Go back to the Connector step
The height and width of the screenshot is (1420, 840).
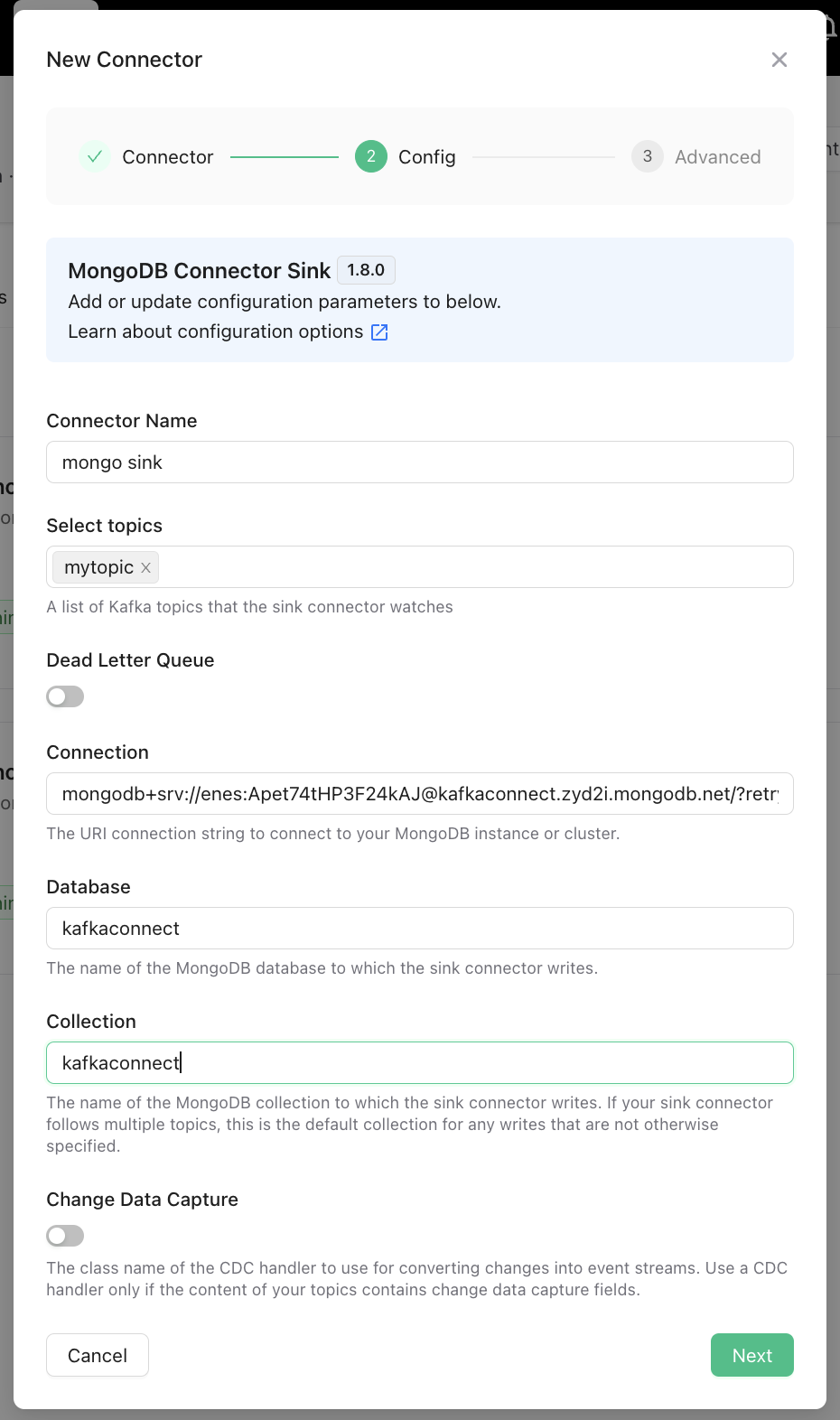(x=167, y=156)
